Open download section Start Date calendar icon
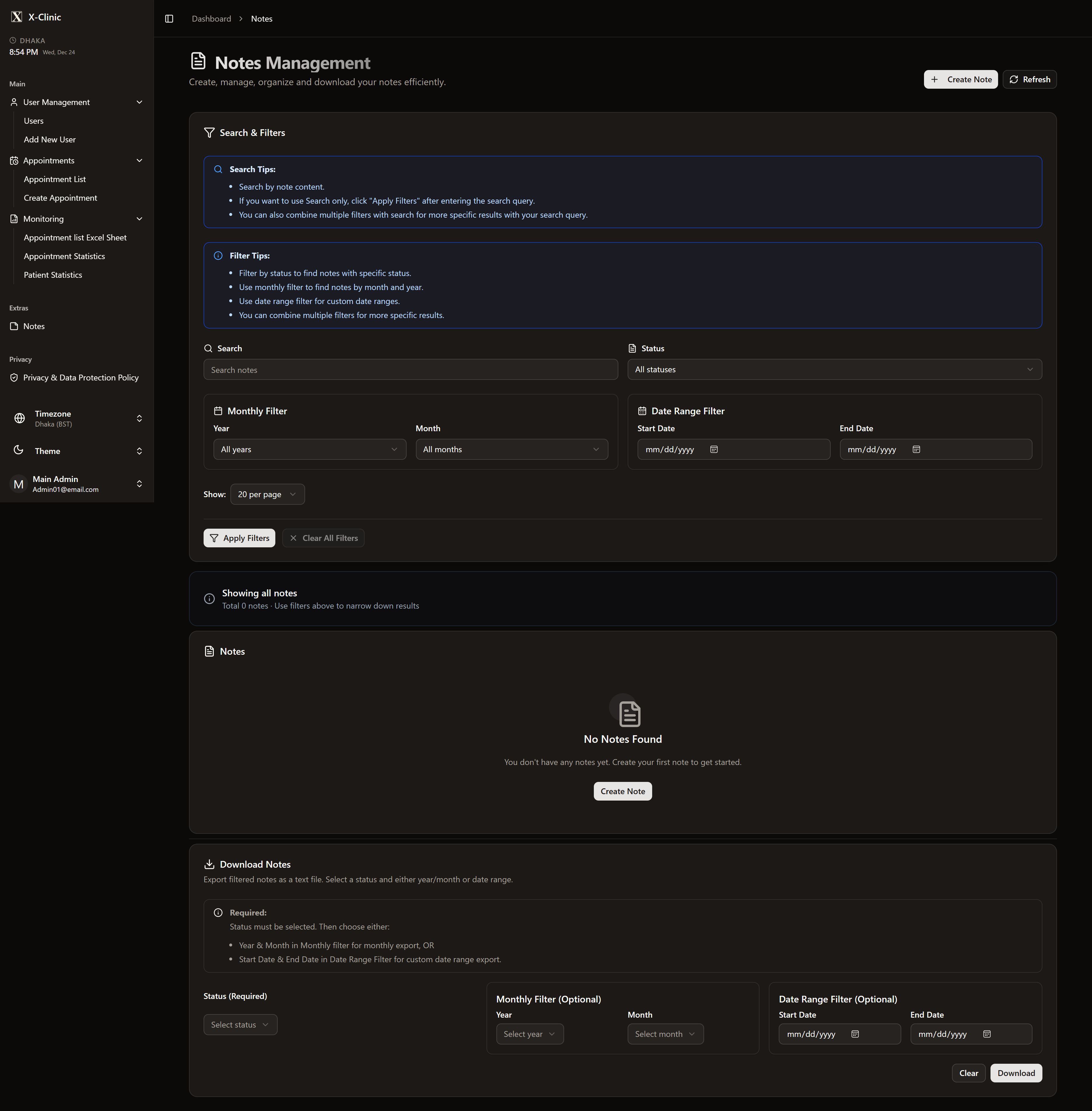1092x1111 pixels. [x=855, y=1034]
